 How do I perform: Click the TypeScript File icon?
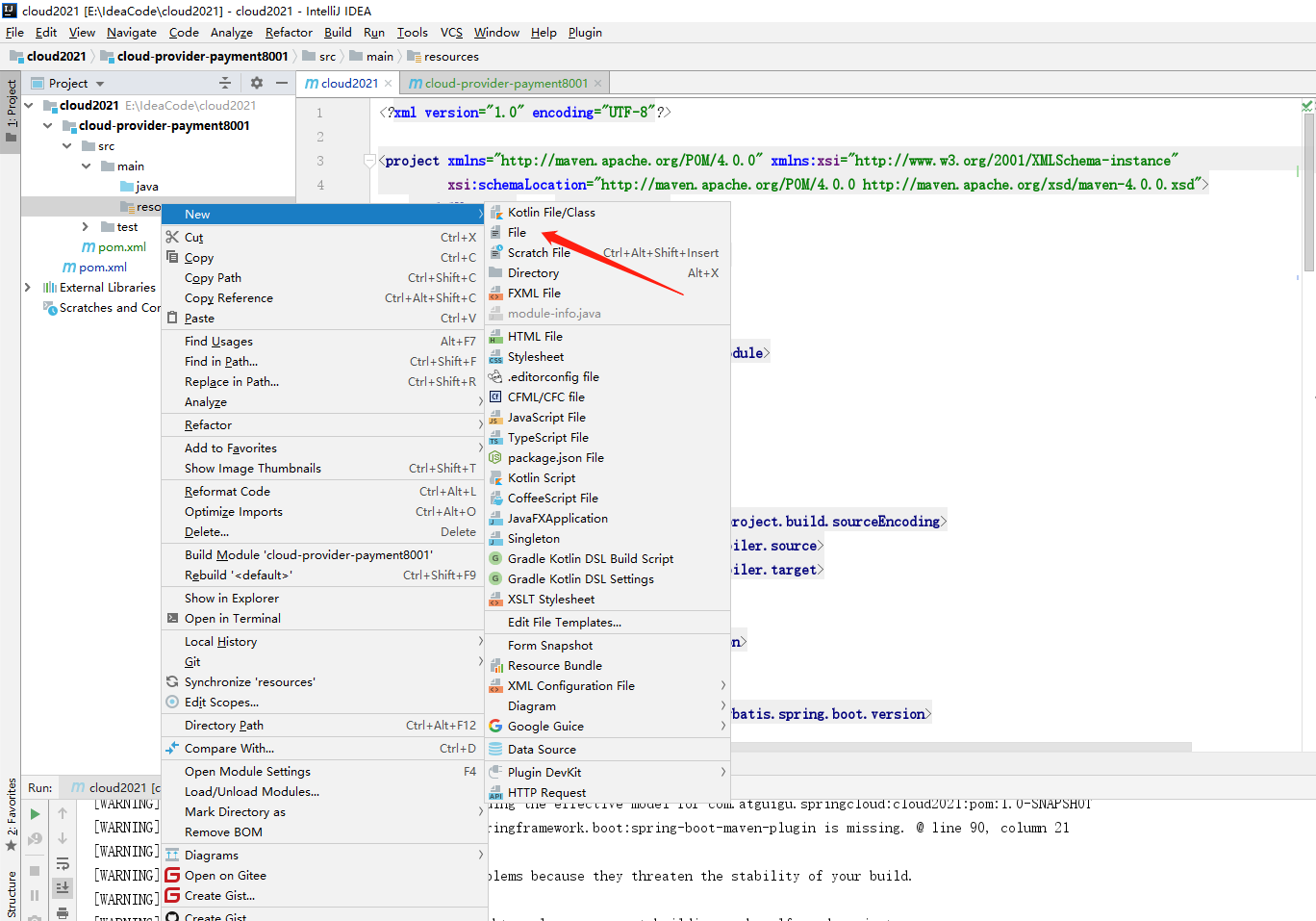[495, 437]
